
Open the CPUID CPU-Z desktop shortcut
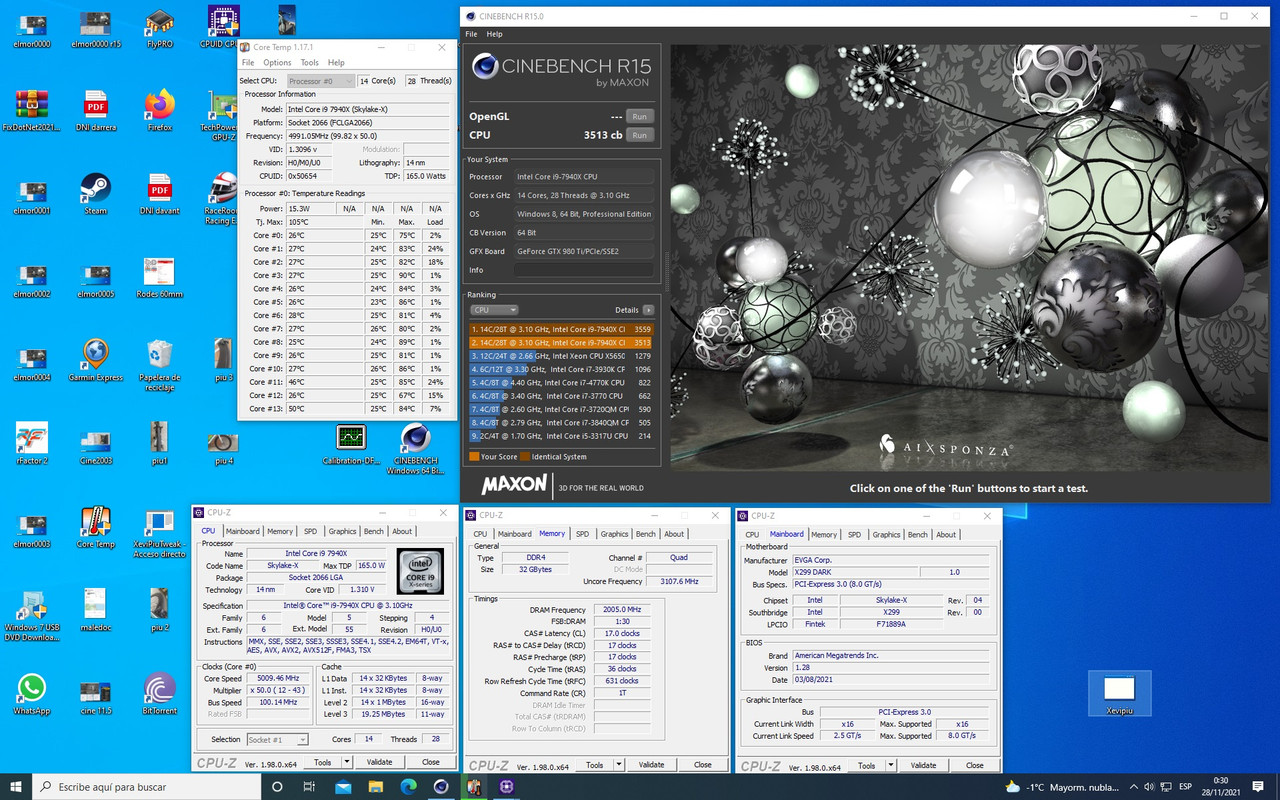coord(223,29)
